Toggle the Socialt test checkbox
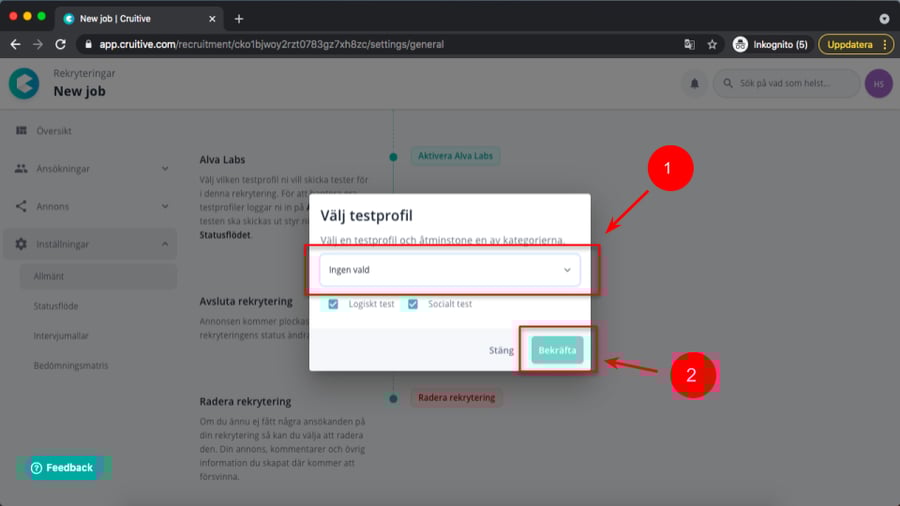 coord(412,304)
